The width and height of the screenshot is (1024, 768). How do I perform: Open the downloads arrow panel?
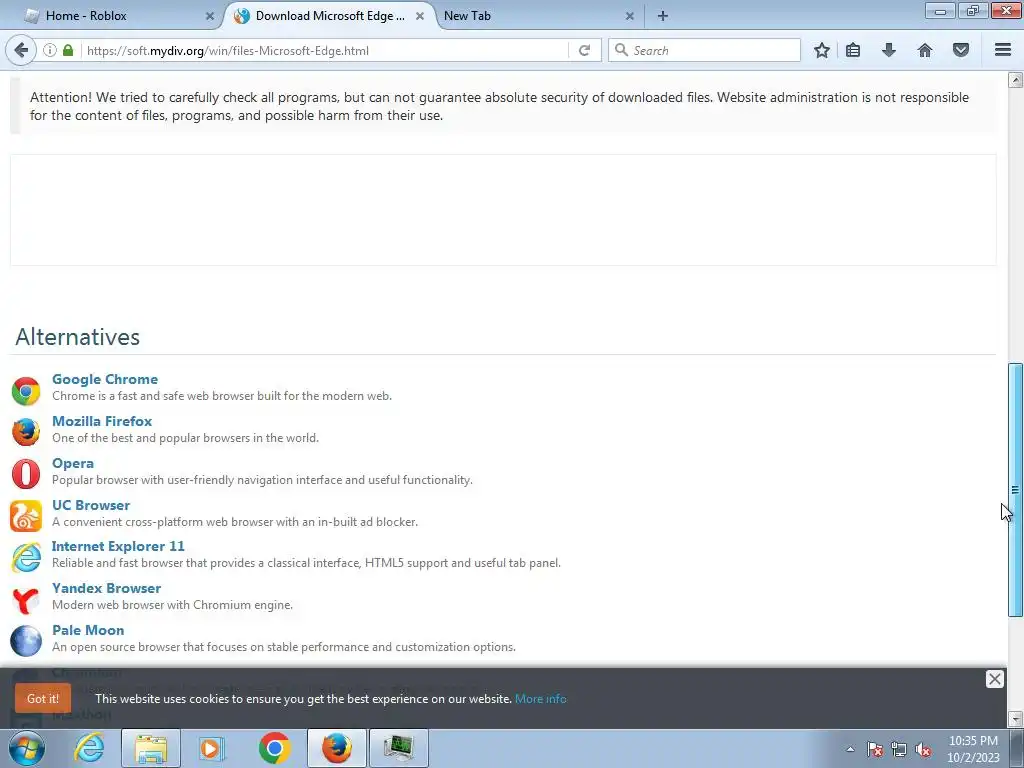click(889, 50)
